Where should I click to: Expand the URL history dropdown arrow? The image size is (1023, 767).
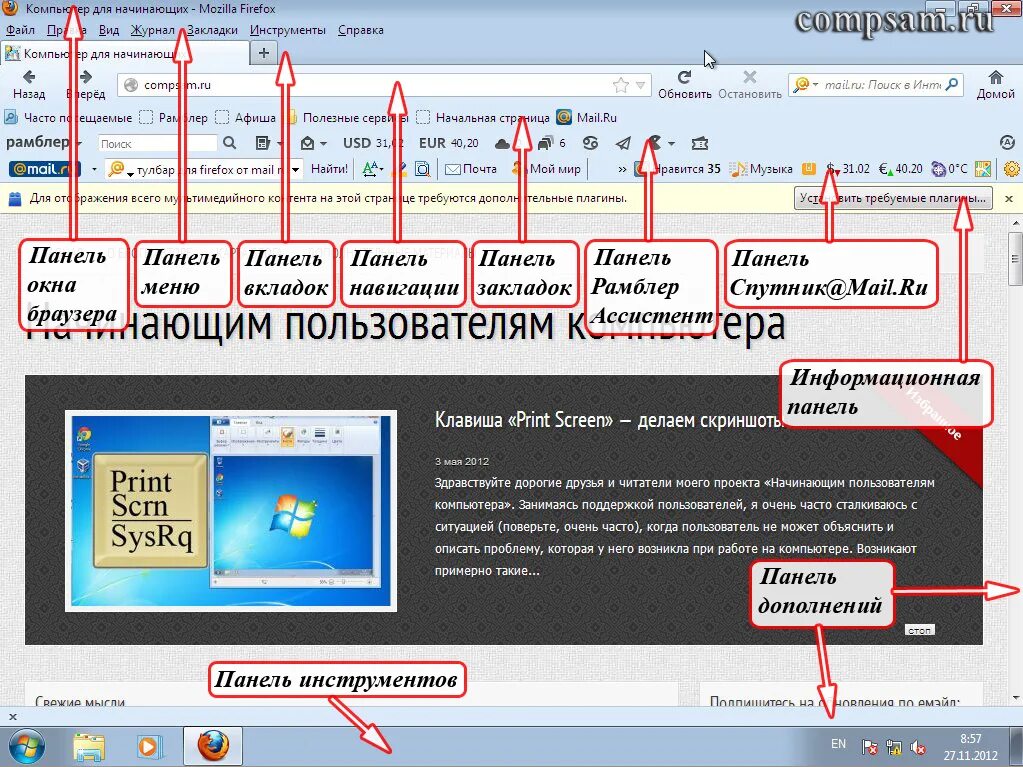[x=641, y=85]
